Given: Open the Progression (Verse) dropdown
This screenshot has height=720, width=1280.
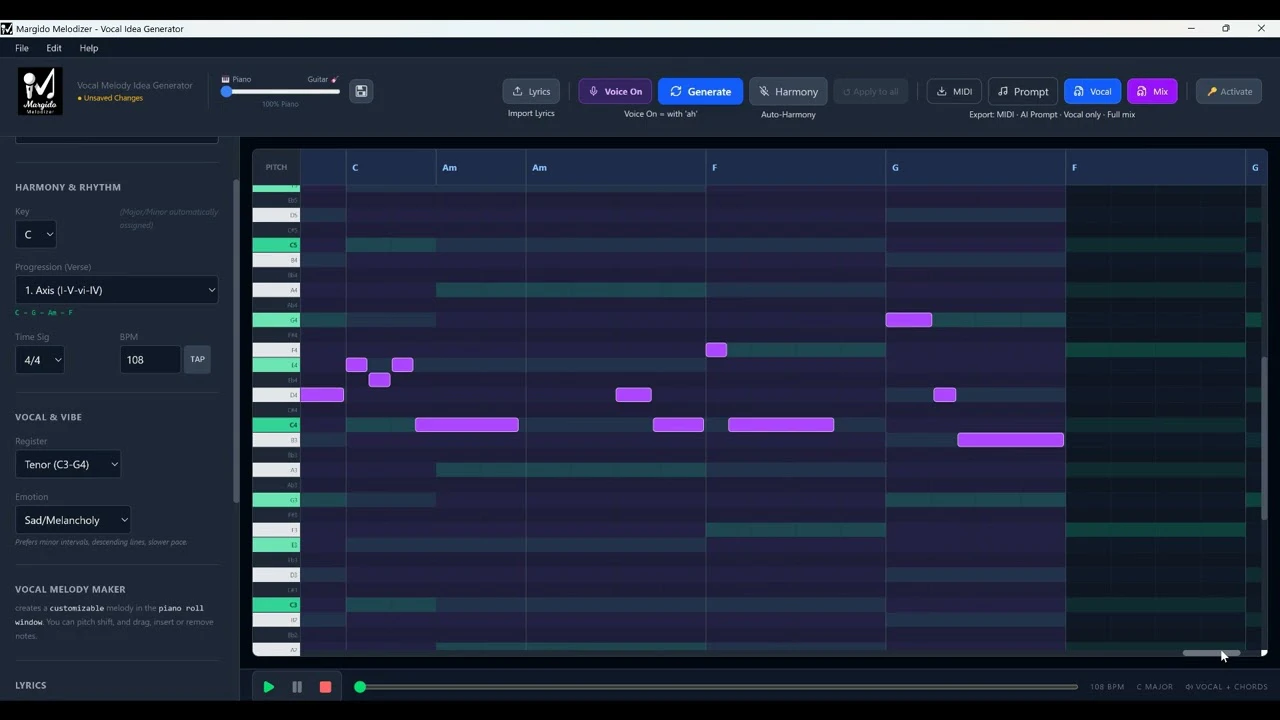Looking at the screenshot, I should 116,290.
